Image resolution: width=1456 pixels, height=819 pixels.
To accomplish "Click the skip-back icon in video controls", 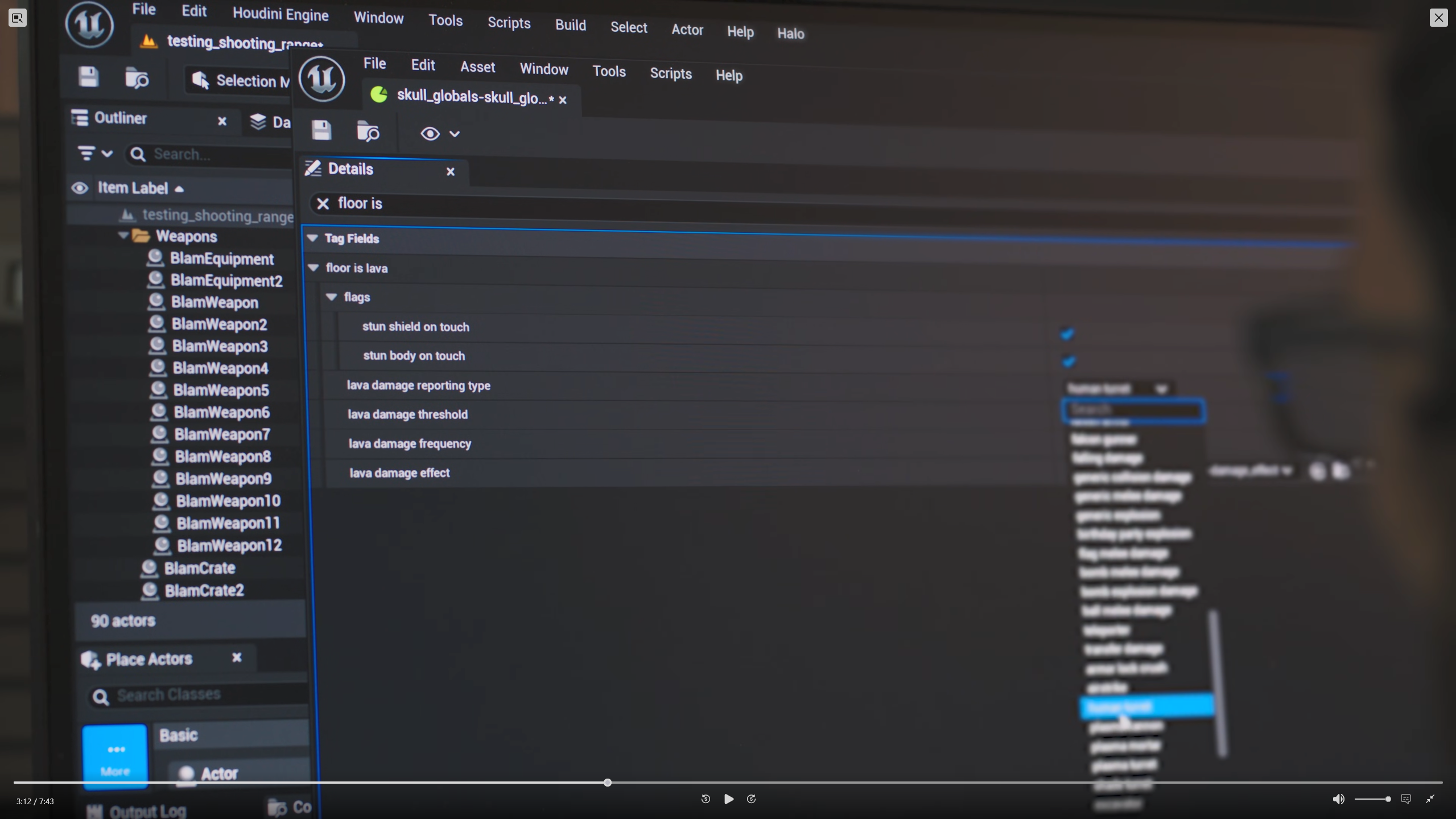I will click(706, 799).
